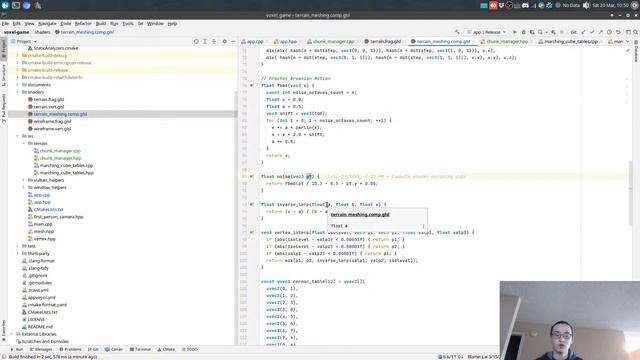Collapse the shaders folder
640x360 pixels.
[18, 92]
